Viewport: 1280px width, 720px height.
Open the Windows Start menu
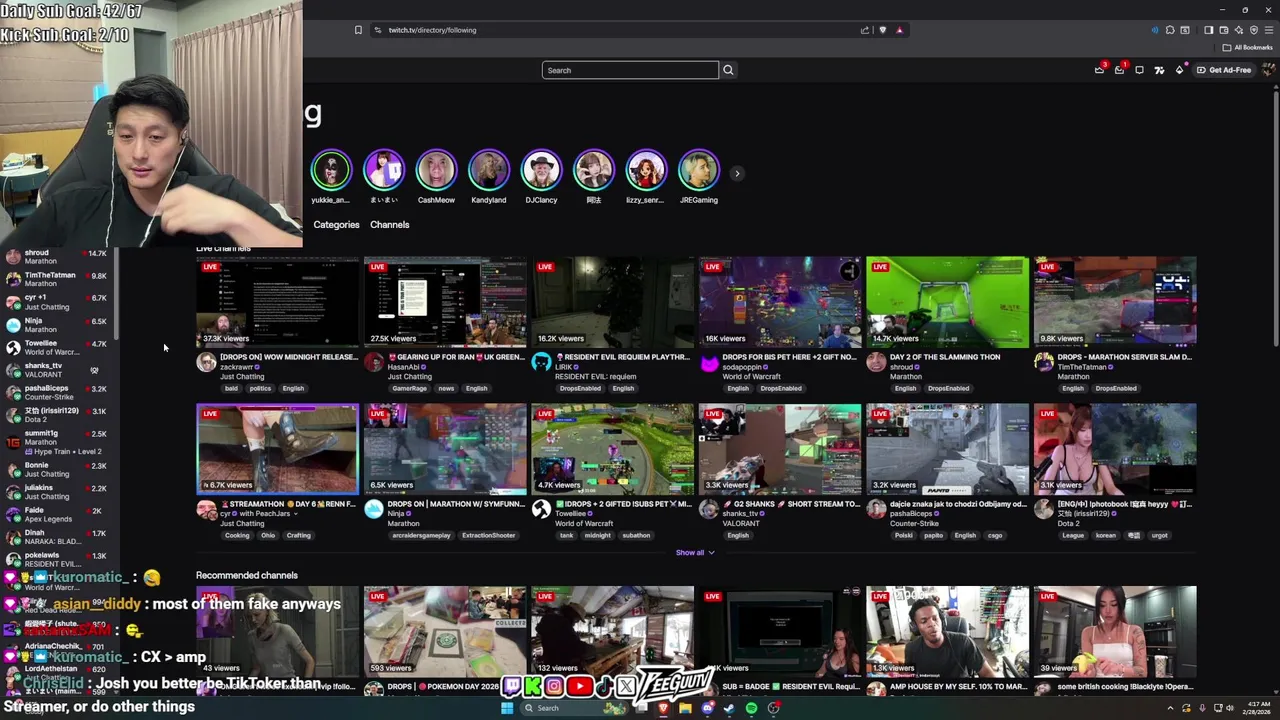tap(507, 708)
